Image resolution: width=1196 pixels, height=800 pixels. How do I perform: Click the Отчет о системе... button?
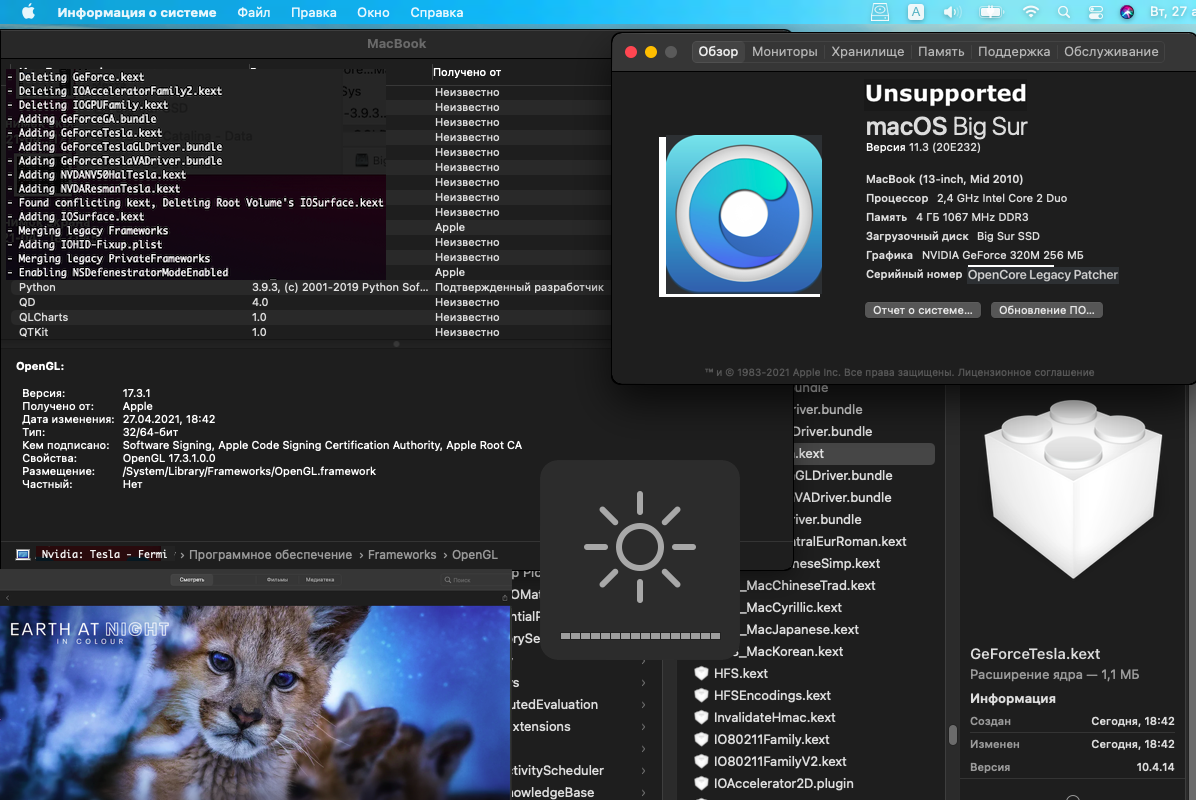coord(922,310)
